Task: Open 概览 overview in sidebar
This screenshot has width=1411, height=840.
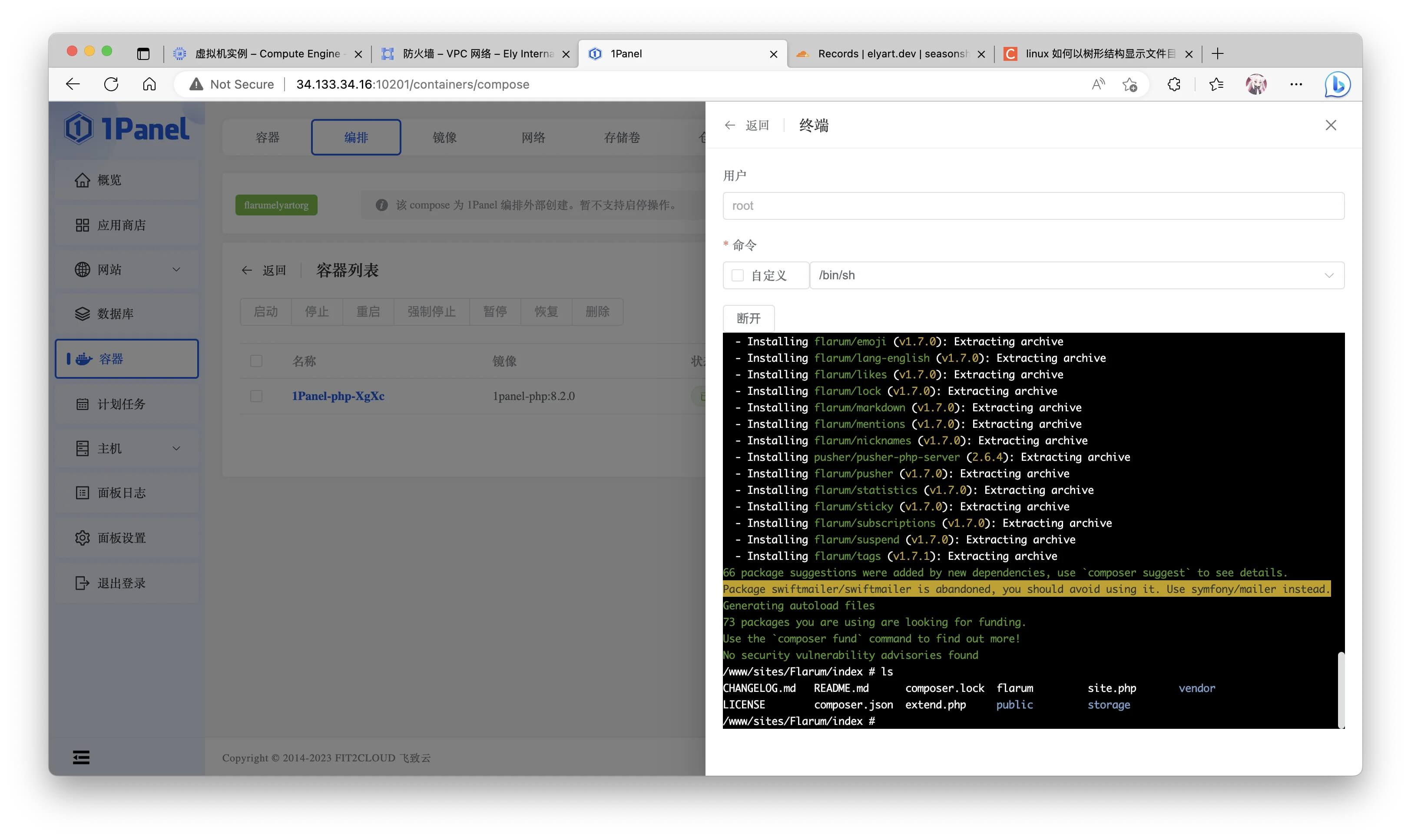Action: click(x=127, y=180)
